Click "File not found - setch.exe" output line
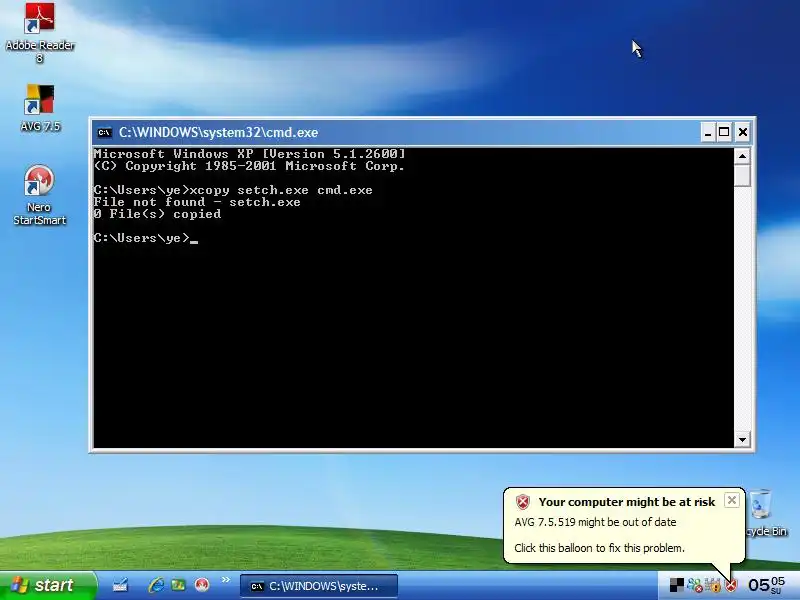The width and height of the screenshot is (800, 600). point(197,202)
